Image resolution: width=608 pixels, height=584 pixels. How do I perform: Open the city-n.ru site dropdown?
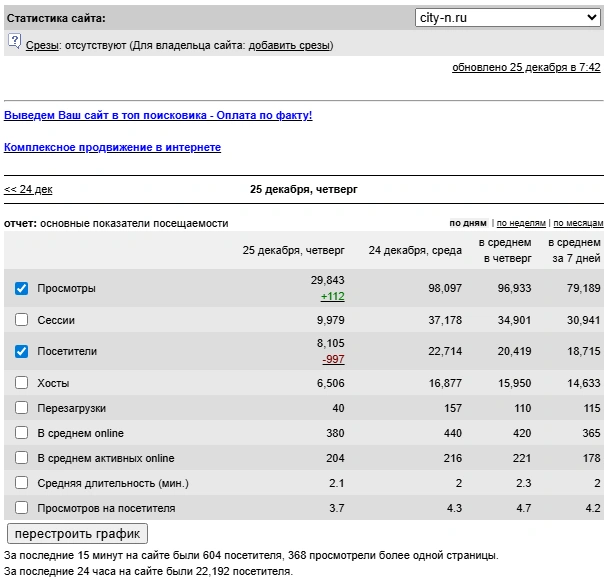click(507, 18)
